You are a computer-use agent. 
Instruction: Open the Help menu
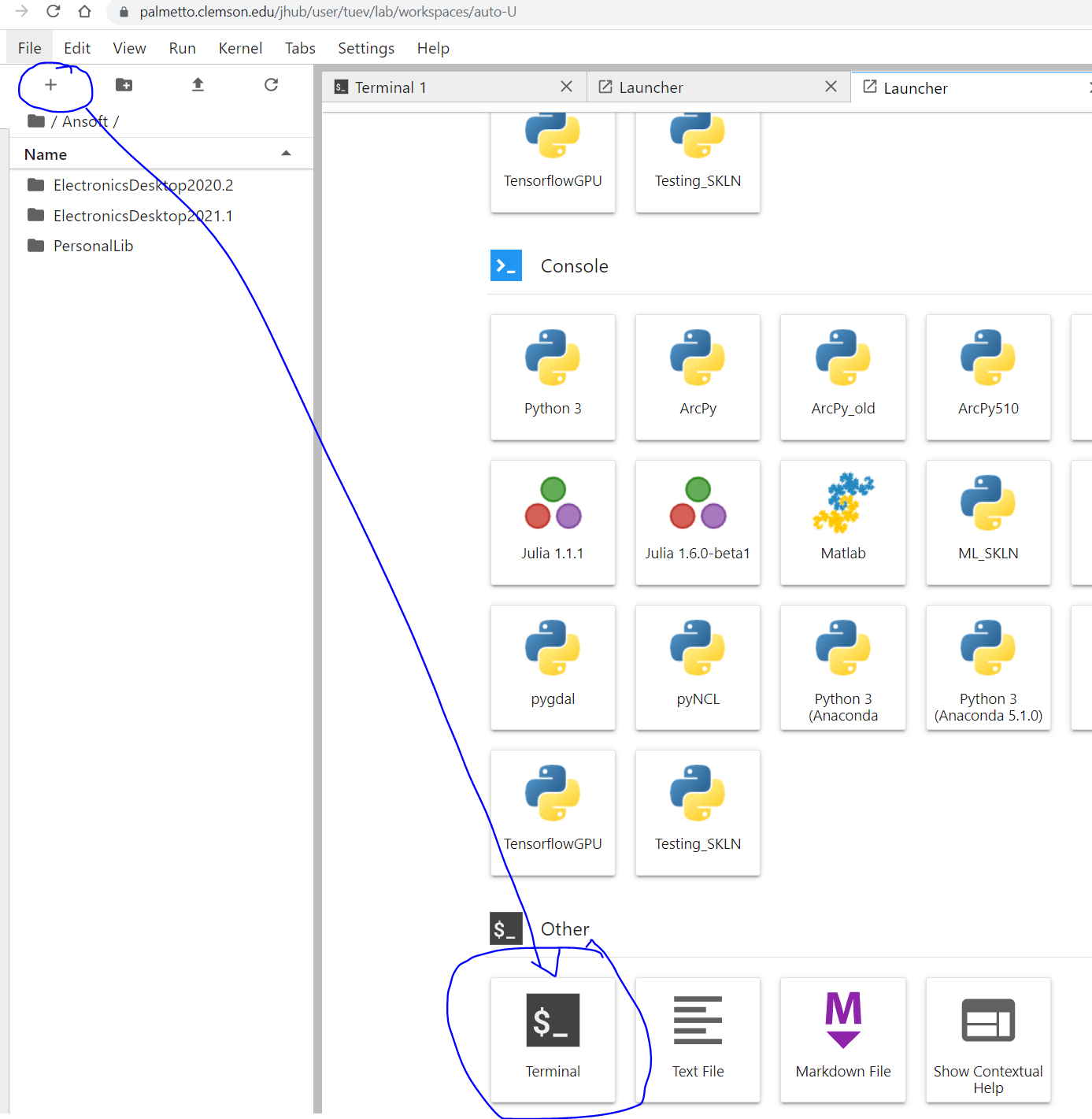click(433, 48)
